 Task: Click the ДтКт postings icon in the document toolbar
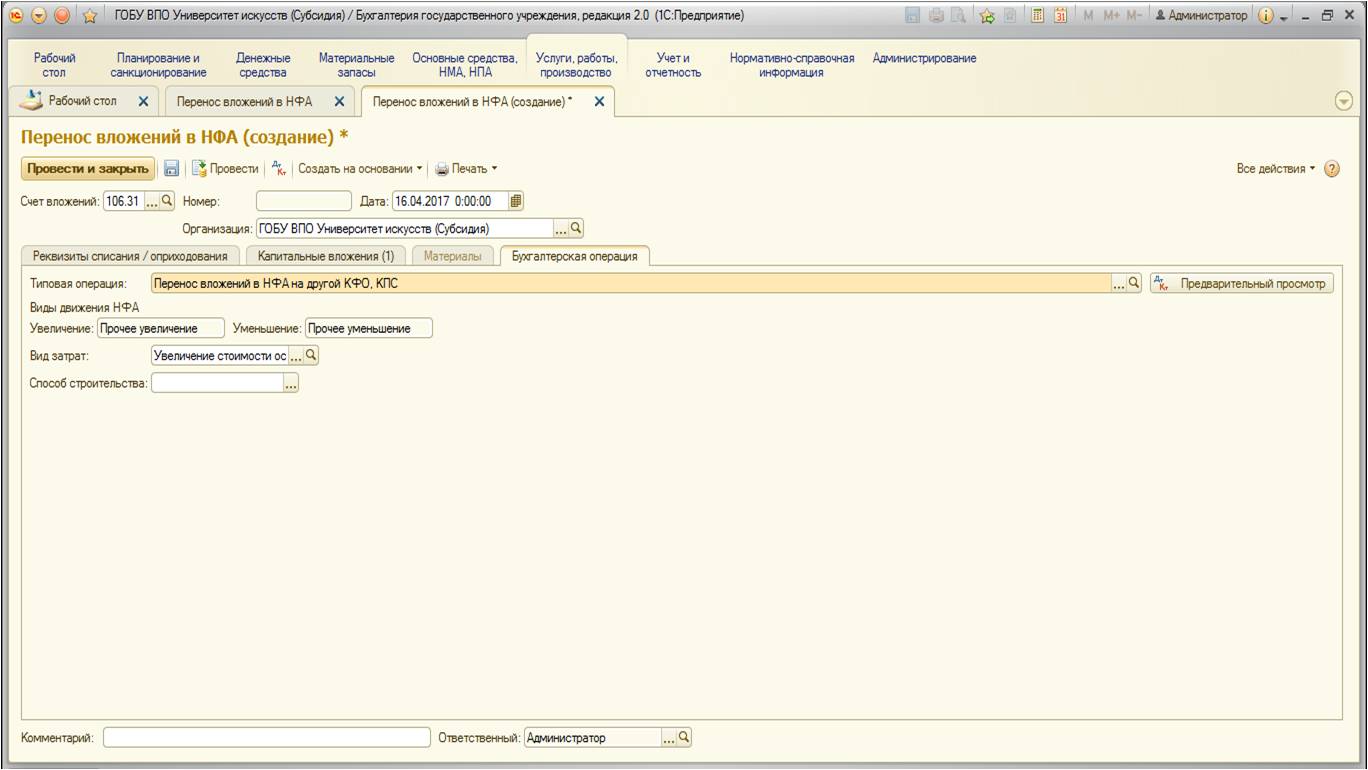(279, 169)
